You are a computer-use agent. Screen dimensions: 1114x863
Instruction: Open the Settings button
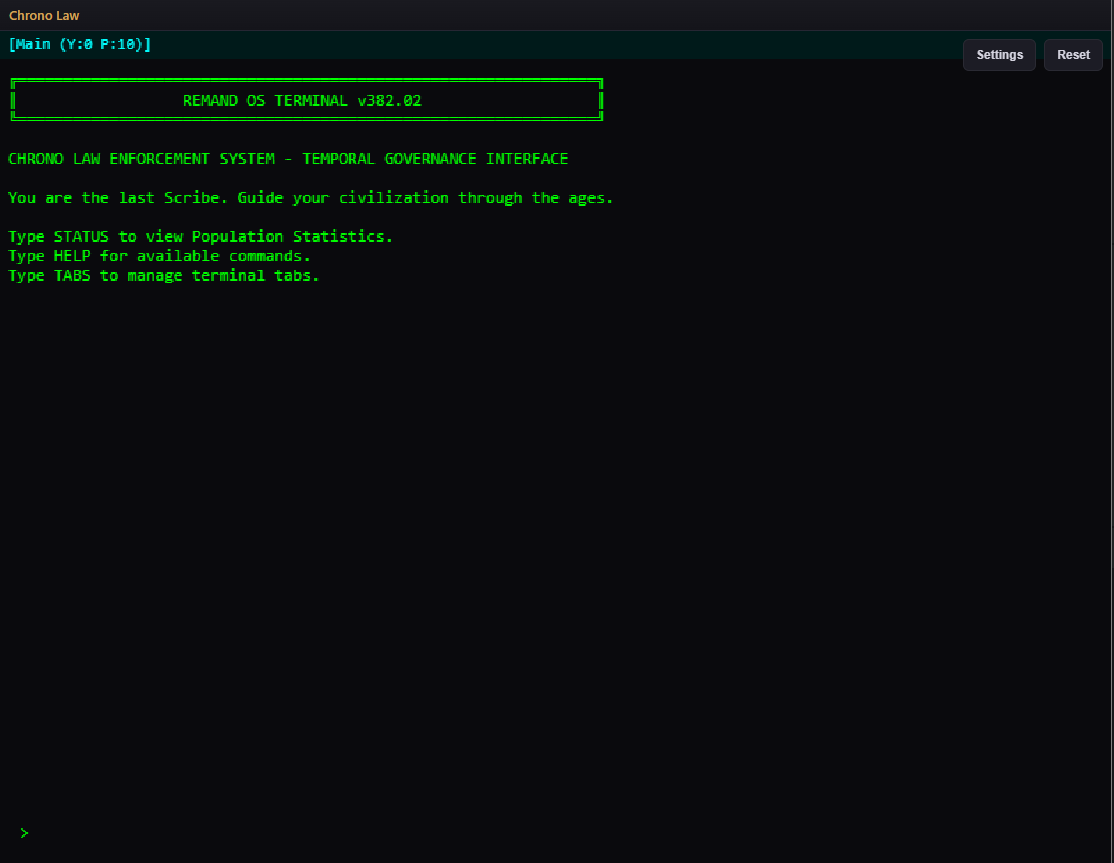click(999, 55)
